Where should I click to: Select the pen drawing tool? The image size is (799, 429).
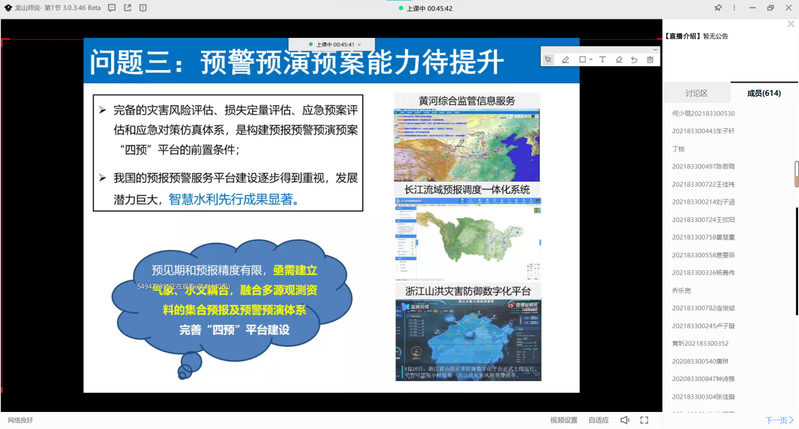566,59
